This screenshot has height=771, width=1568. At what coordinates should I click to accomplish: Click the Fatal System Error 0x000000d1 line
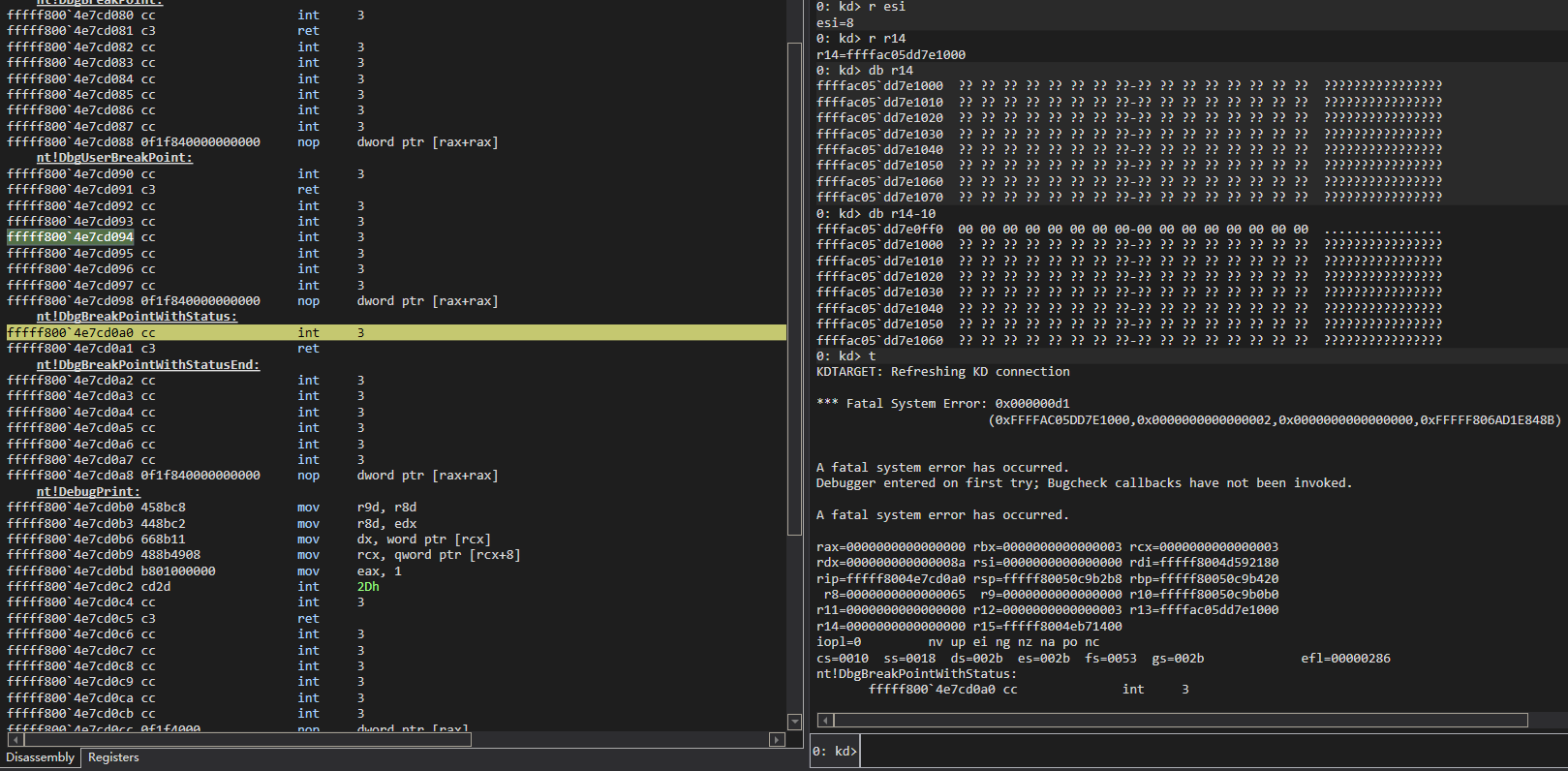[943, 404]
